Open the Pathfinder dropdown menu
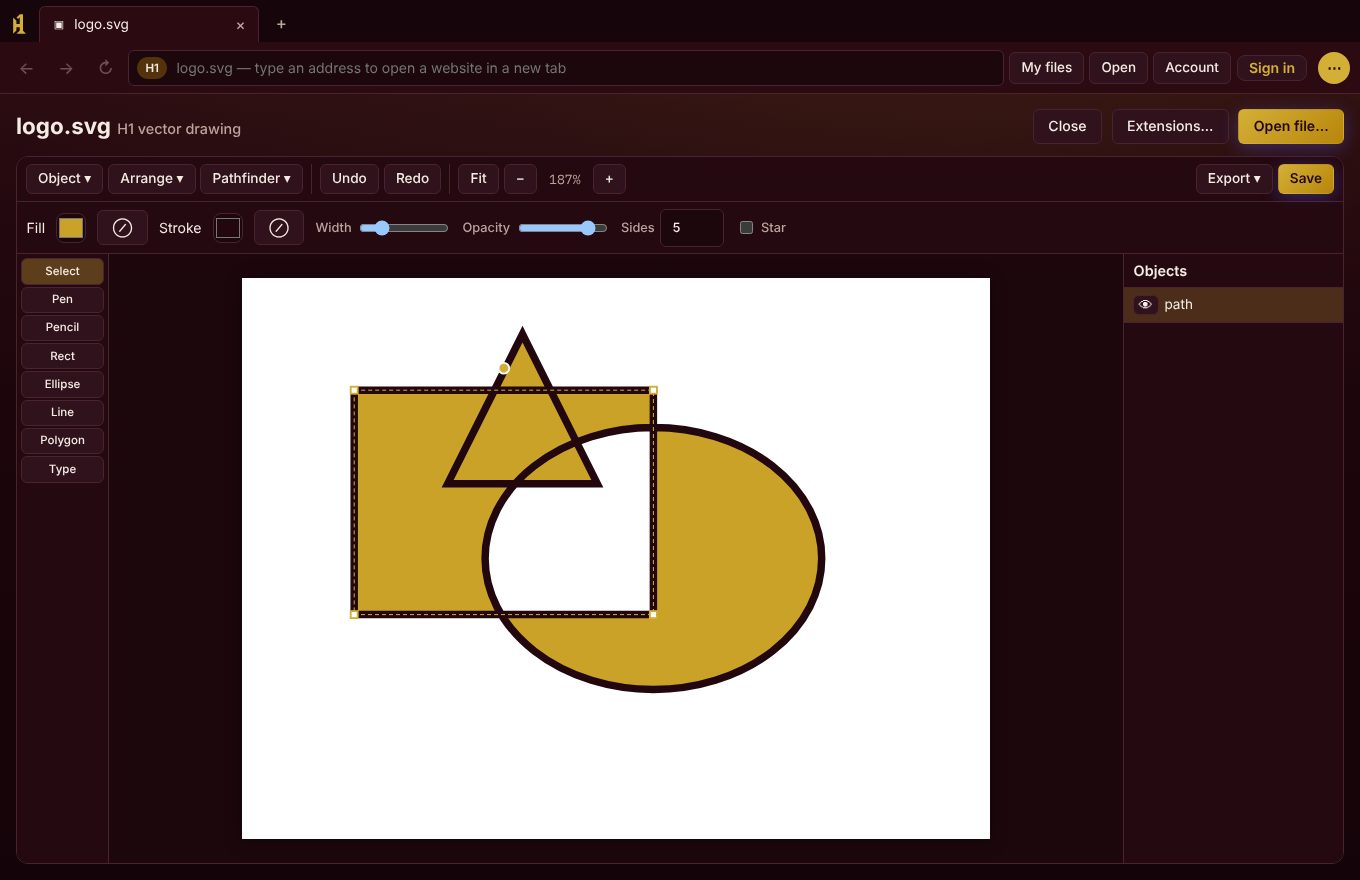The width and height of the screenshot is (1360, 880). [x=251, y=179]
